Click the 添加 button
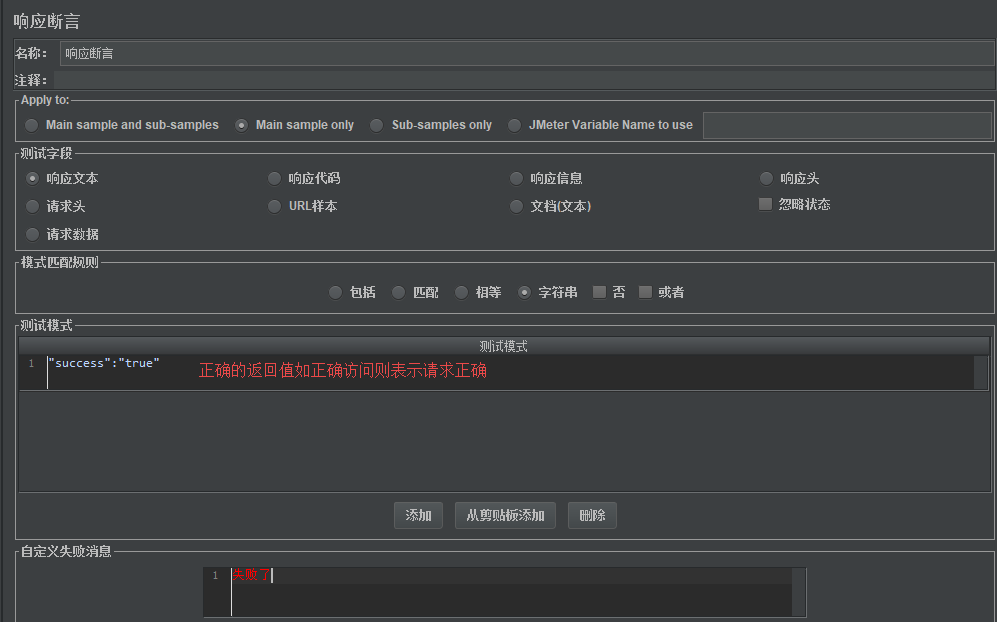 418,515
